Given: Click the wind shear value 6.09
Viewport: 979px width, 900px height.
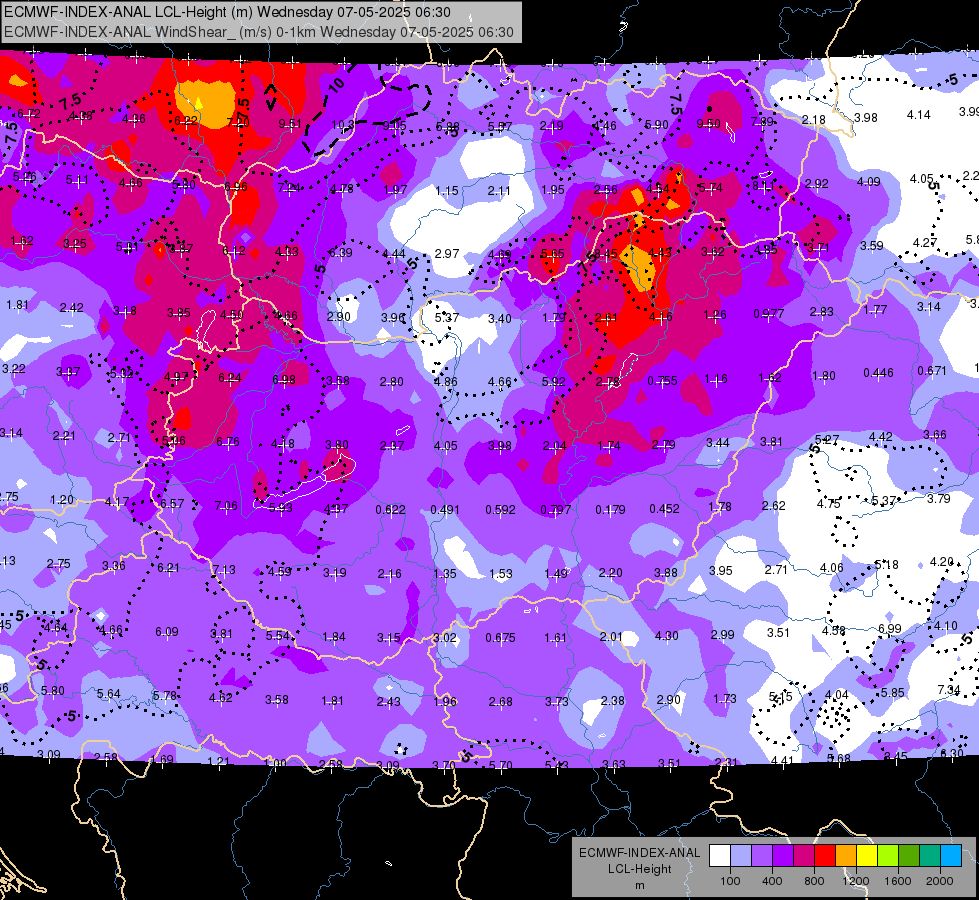Looking at the screenshot, I should [x=167, y=632].
